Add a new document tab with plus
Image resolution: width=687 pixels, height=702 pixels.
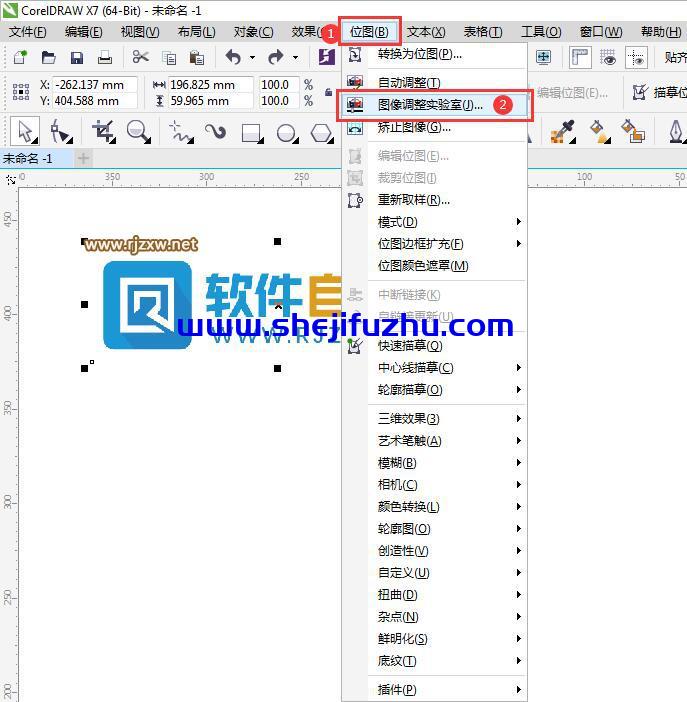pyautogui.click(x=83, y=158)
